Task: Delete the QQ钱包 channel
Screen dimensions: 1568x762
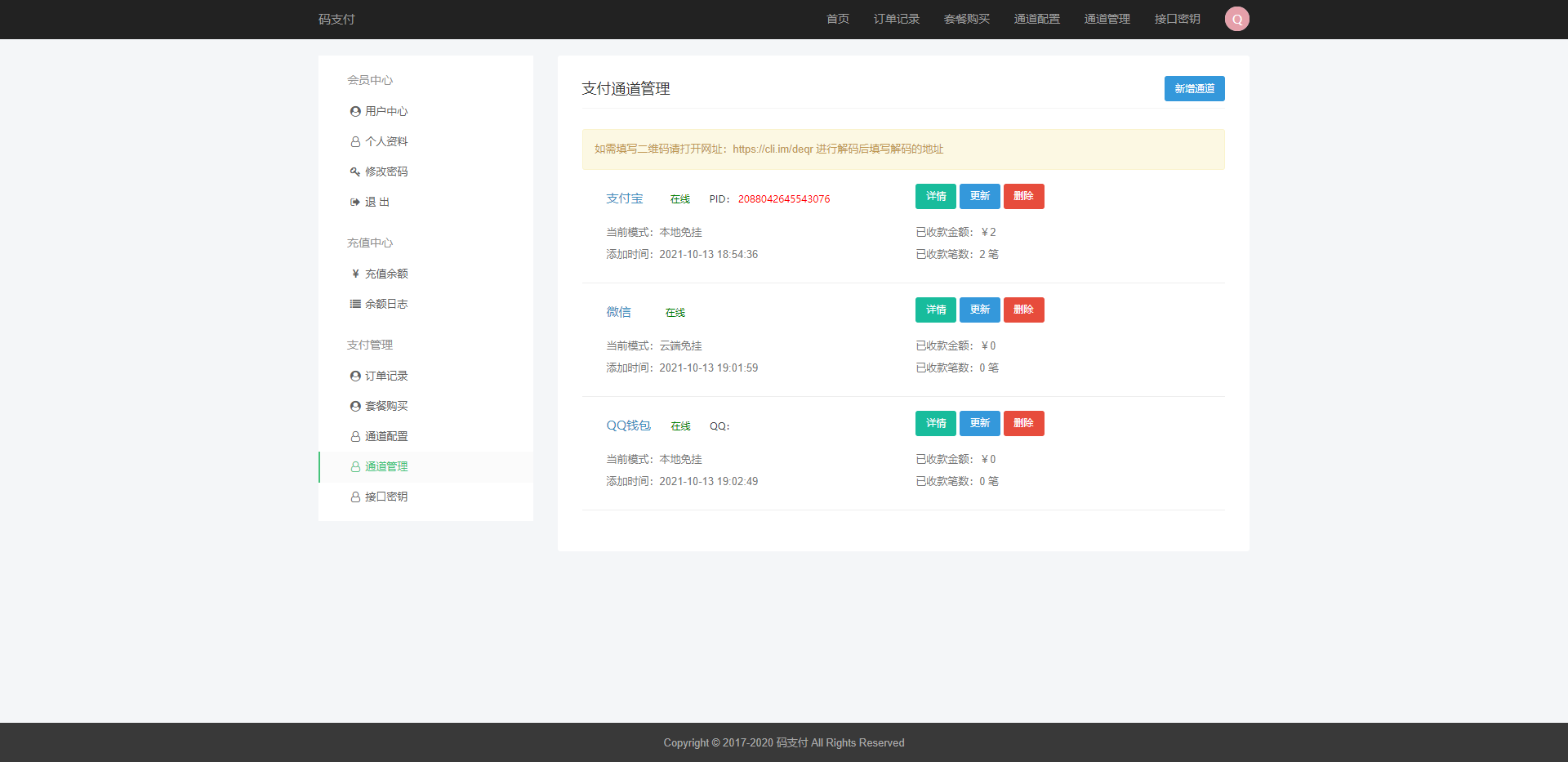Action: 1023,423
